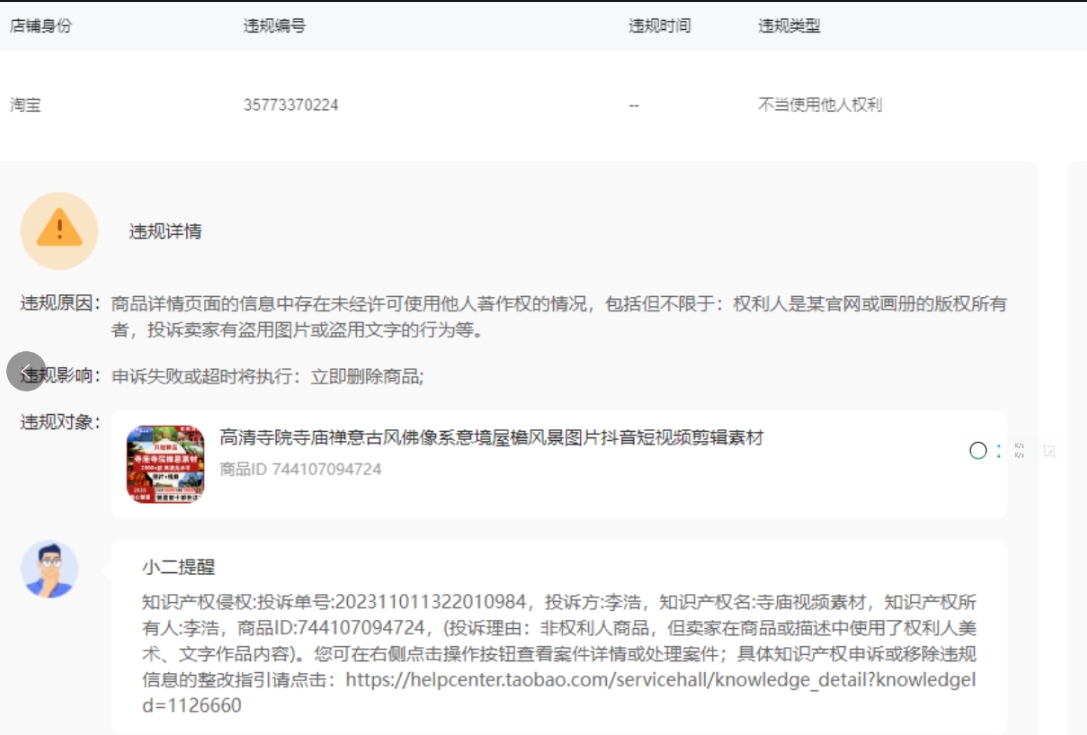The image size is (1087, 735).
Task: Open the 高清寺院寺庙禅意古风 product title
Action: [491, 438]
